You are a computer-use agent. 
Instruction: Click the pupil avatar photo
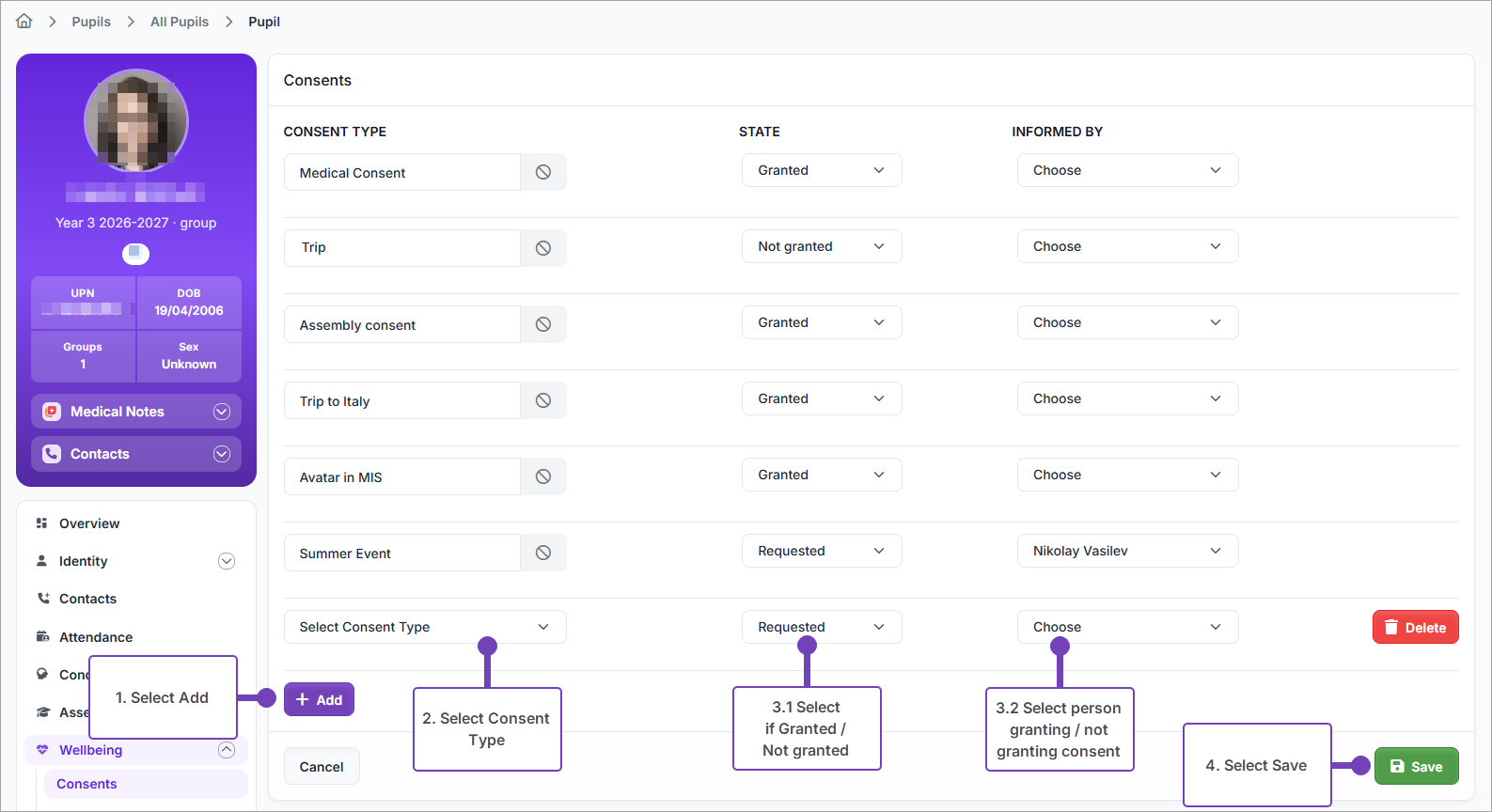tap(136, 120)
